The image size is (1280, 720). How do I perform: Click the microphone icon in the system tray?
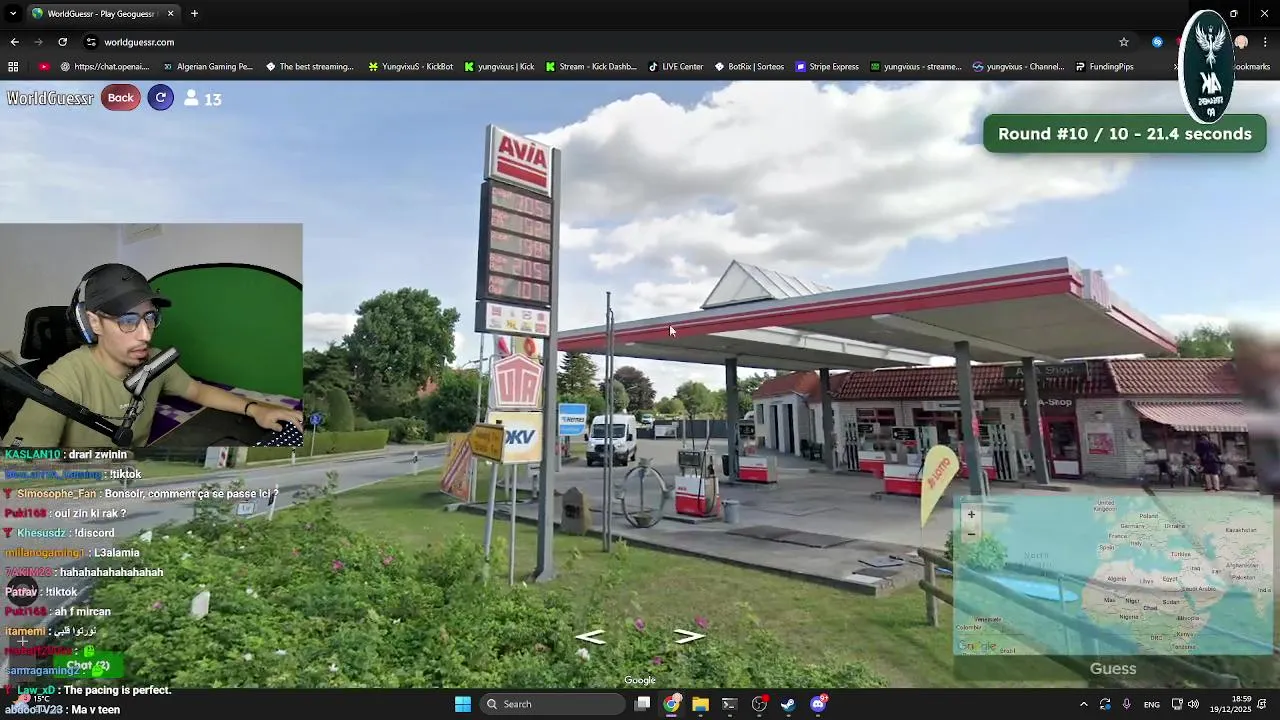(1127, 704)
